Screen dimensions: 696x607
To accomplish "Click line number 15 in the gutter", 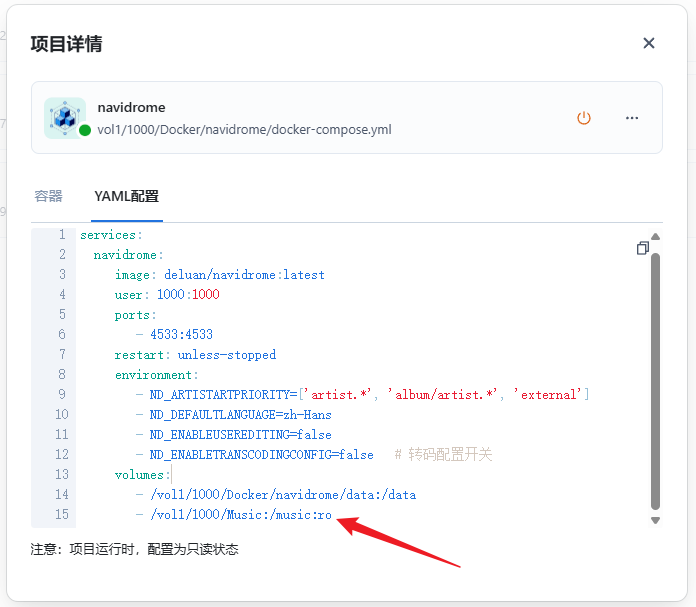I will pos(61,515).
